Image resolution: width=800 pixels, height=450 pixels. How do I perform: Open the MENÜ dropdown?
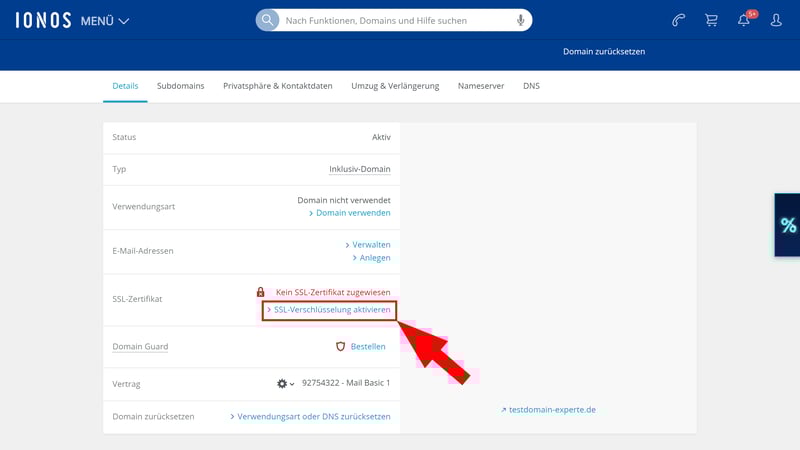[x=105, y=21]
